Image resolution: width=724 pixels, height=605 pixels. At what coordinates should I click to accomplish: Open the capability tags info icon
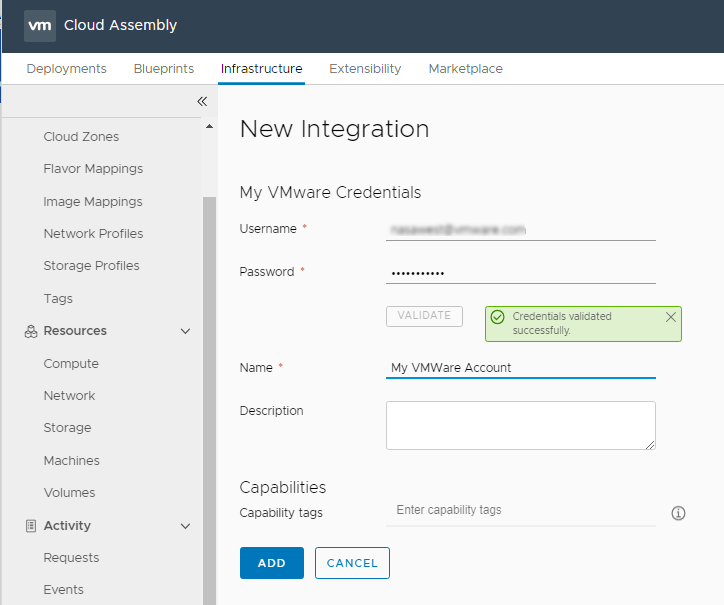pos(678,513)
